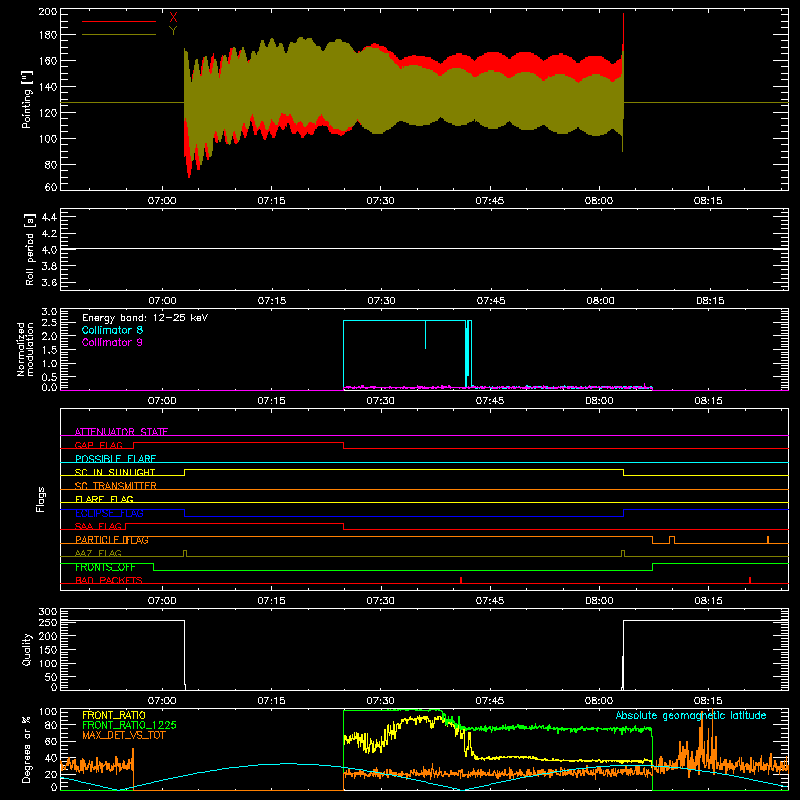
Task: Select the Collimator 9 legend entry
Action: click(112, 342)
